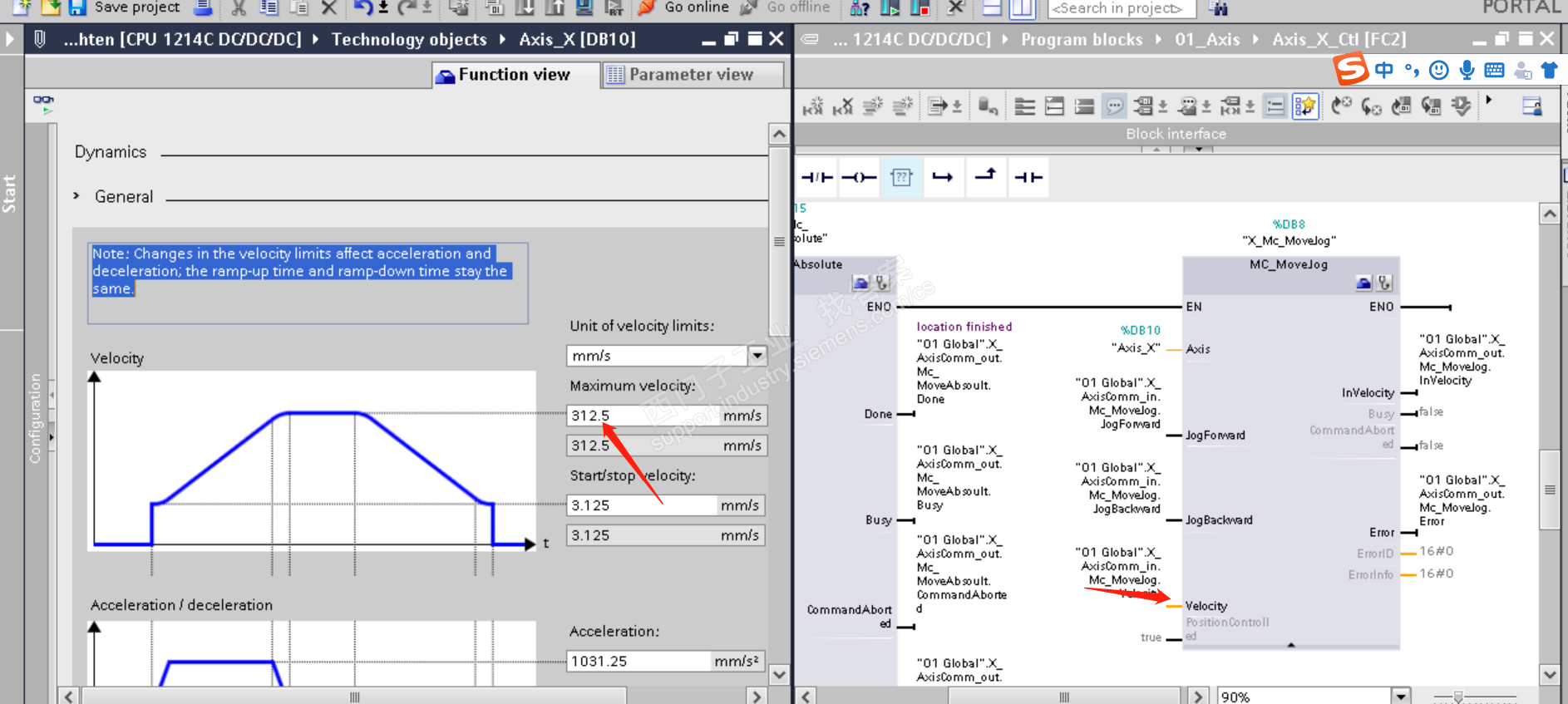Click the Sogou skin shirt icon

[x=1549, y=71]
